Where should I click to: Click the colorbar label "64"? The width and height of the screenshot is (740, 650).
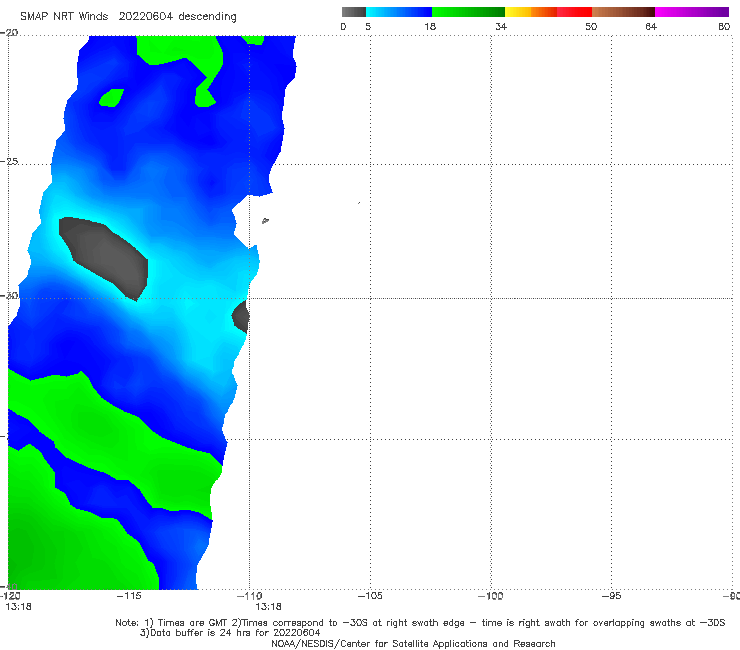[651, 26]
